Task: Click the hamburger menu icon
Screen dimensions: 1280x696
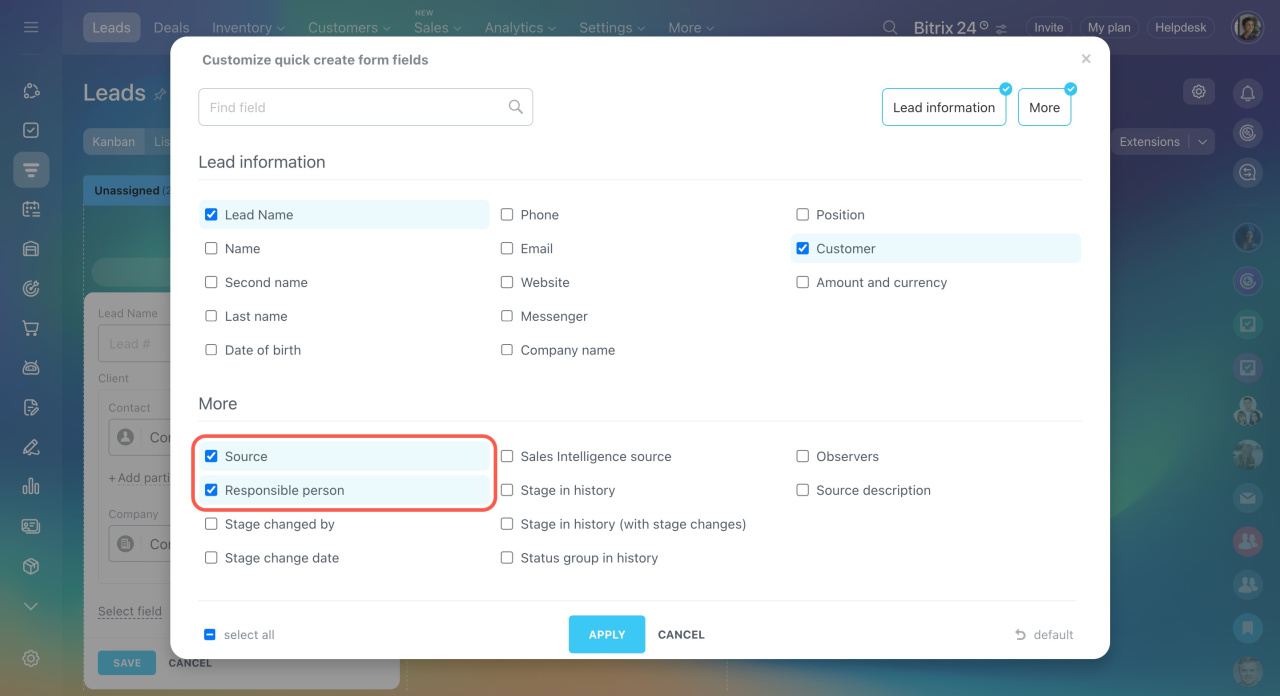Action: pyautogui.click(x=31, y=27)
